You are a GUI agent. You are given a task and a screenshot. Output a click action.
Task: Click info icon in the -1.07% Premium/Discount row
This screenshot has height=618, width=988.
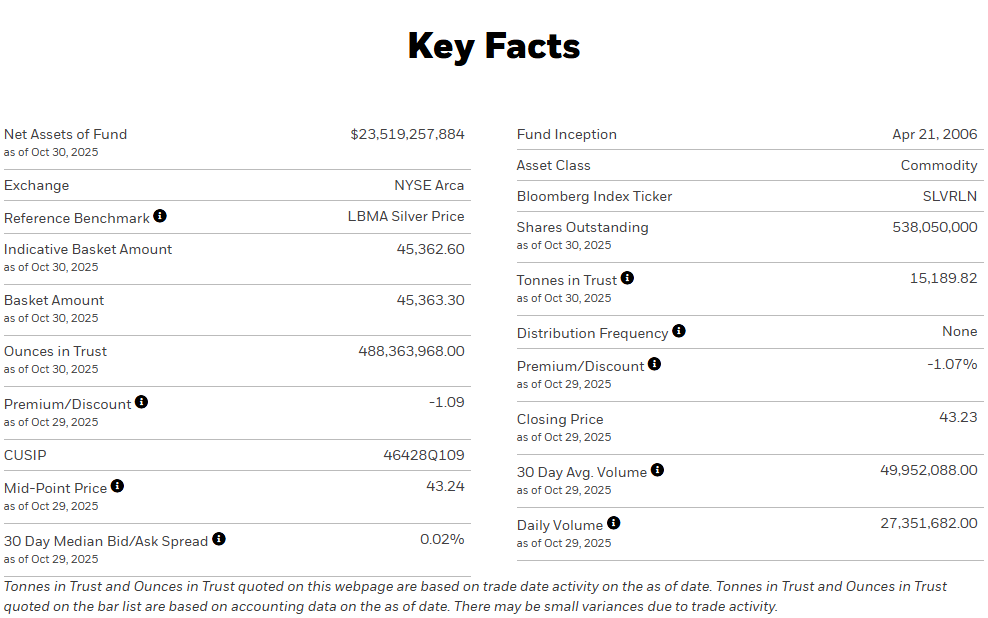click(654, 364)
